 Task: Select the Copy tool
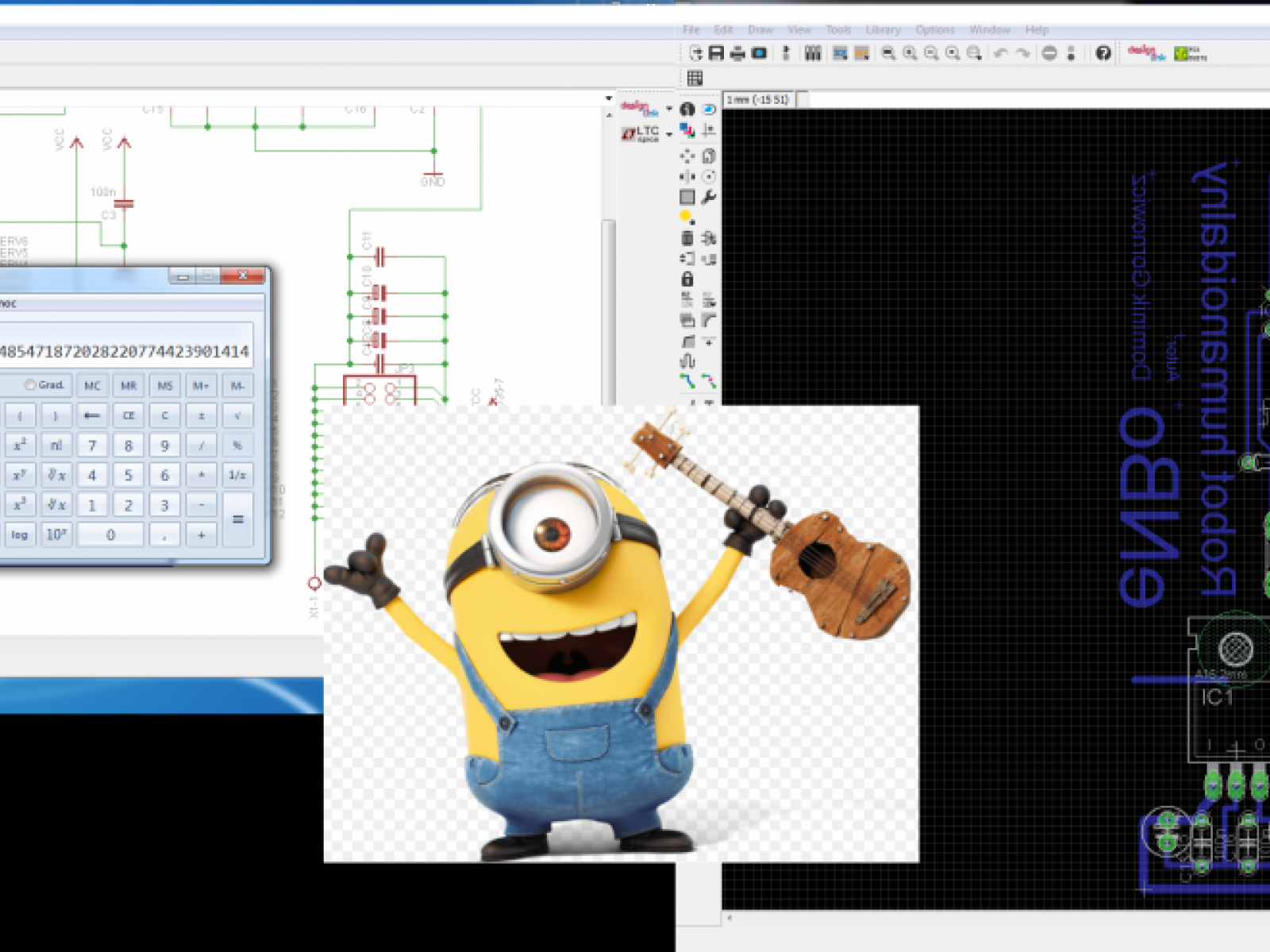click(709, 156)
